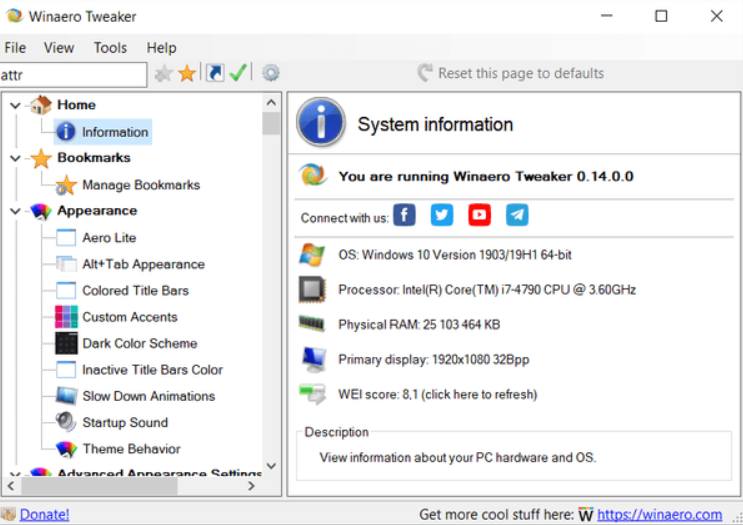743x525 pixels.
Task: Select the Slow Down Animations label
Action: (x=149, y=396)
